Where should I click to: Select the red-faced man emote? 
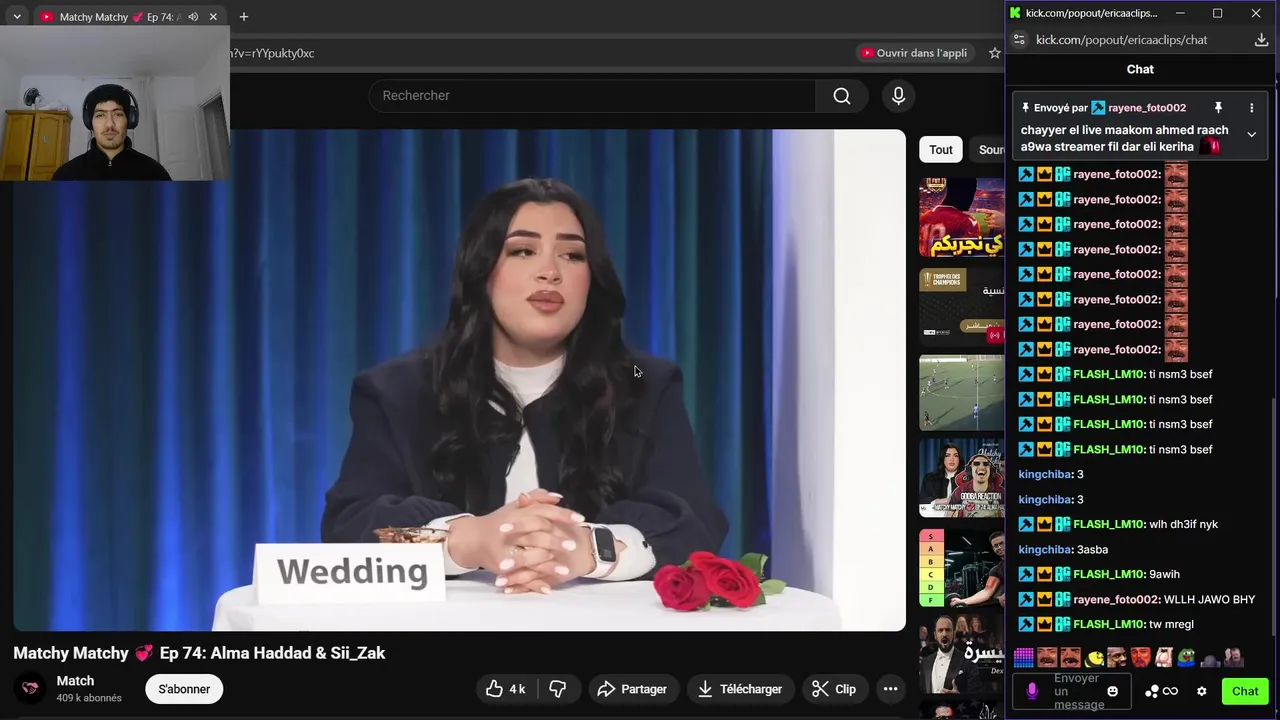coord(1141,658)
